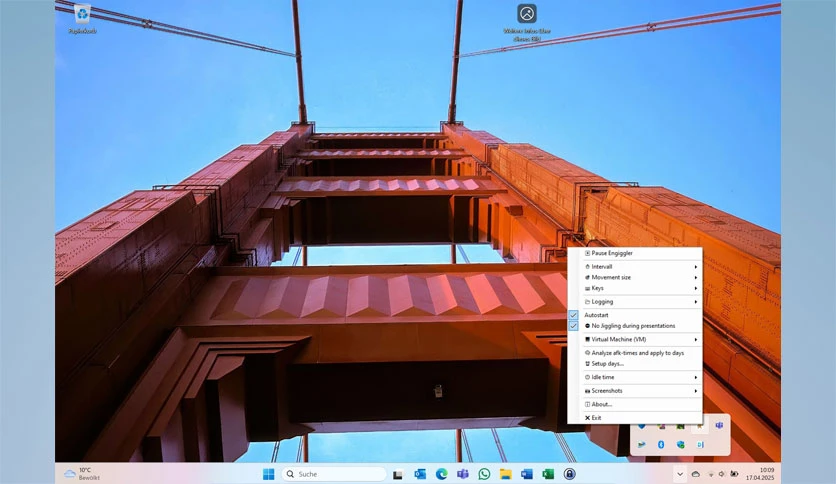Screen dimensions: 836x484
Task: Expand the Virtual Machine (VM) submenu
Action: [634, 339]
